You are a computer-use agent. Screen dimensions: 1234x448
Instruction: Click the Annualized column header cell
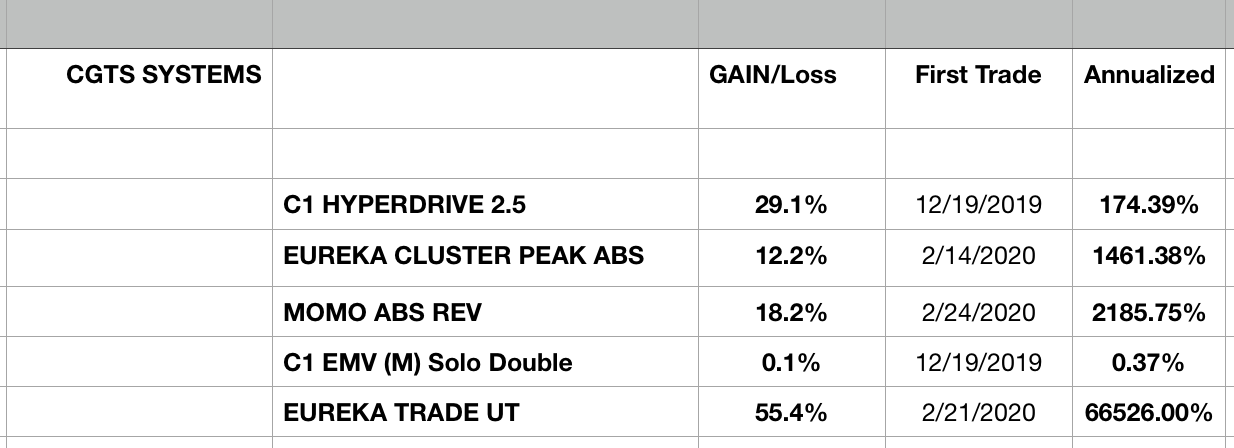[1150, 75]
